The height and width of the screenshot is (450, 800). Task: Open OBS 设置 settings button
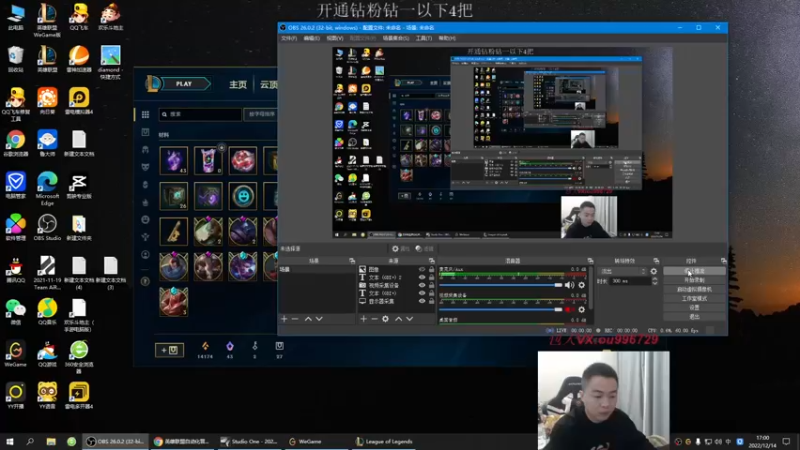(x=694, y=308)
